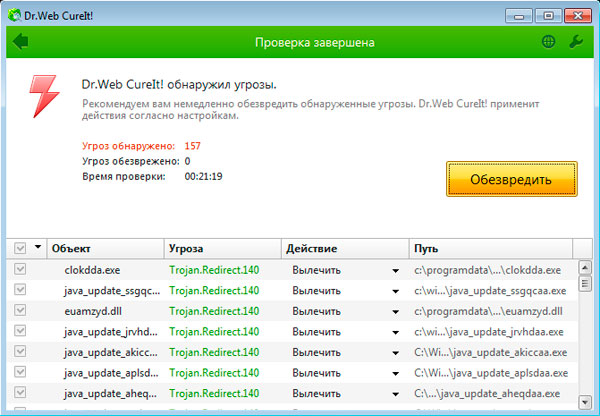This screenshot has height=416, width=600.
Task: Uncheck the clokdda.exe checkbox
Action: pyautogui.click(x=20, y=269)
